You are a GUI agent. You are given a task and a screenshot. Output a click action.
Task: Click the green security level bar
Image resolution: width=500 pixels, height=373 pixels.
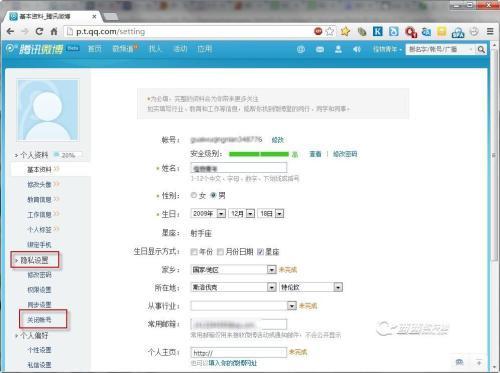pyautogui.click(x=259, y=154)
